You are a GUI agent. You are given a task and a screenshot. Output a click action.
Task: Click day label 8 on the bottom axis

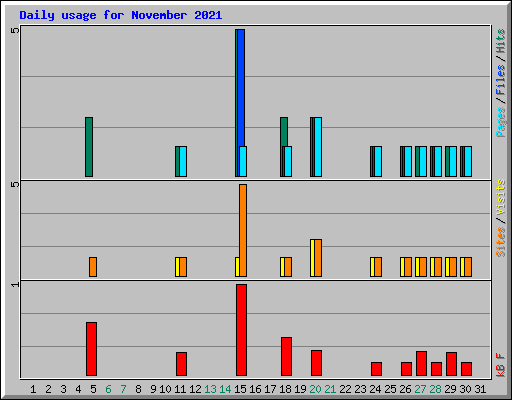[138, 389]
